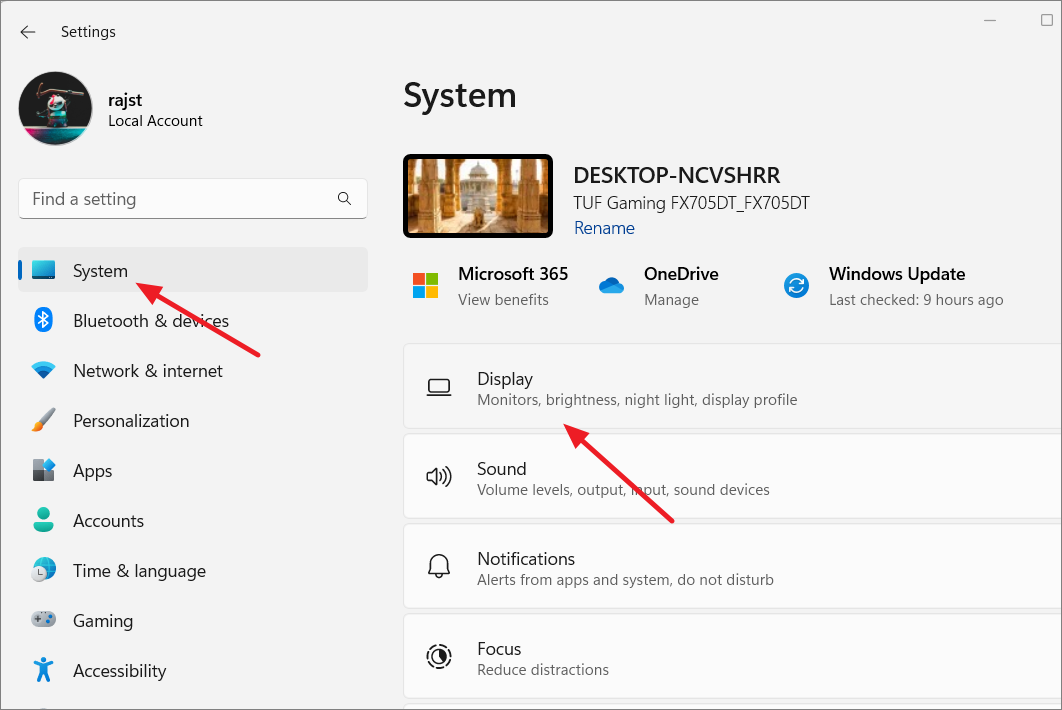Click the System page heading
Viewport: 1062px width, 710px height.
click(460, 96)
